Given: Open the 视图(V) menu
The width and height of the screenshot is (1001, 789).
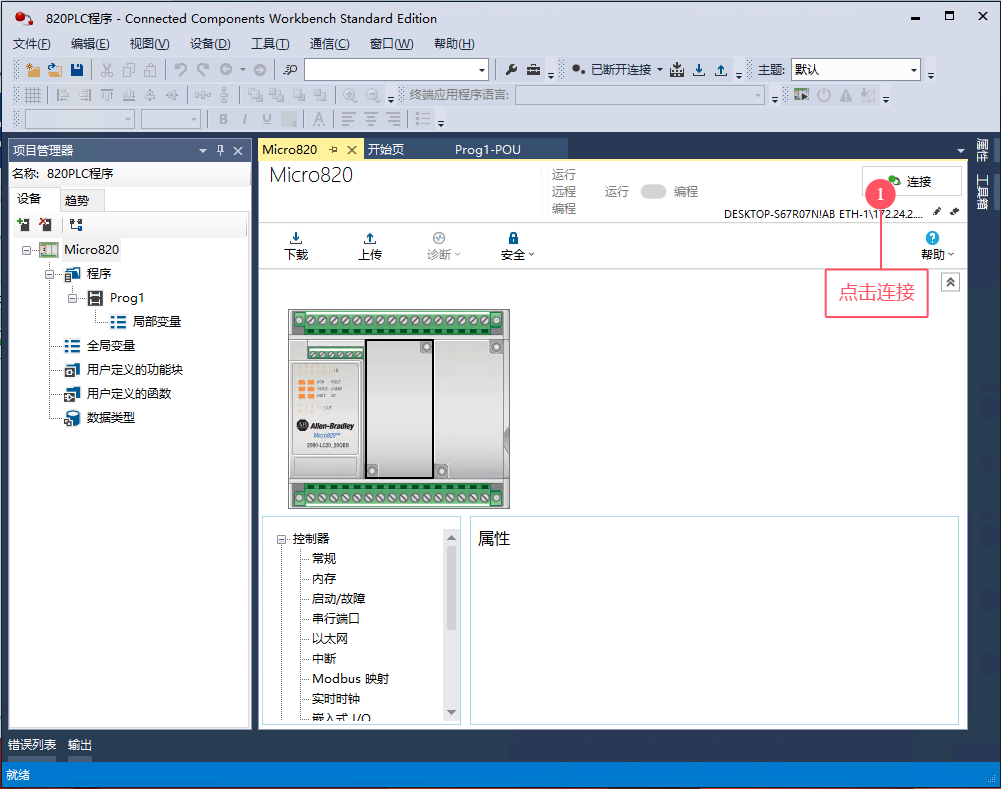Looking at the screenshot, I should pyautogui.click(x=149, y=43).
